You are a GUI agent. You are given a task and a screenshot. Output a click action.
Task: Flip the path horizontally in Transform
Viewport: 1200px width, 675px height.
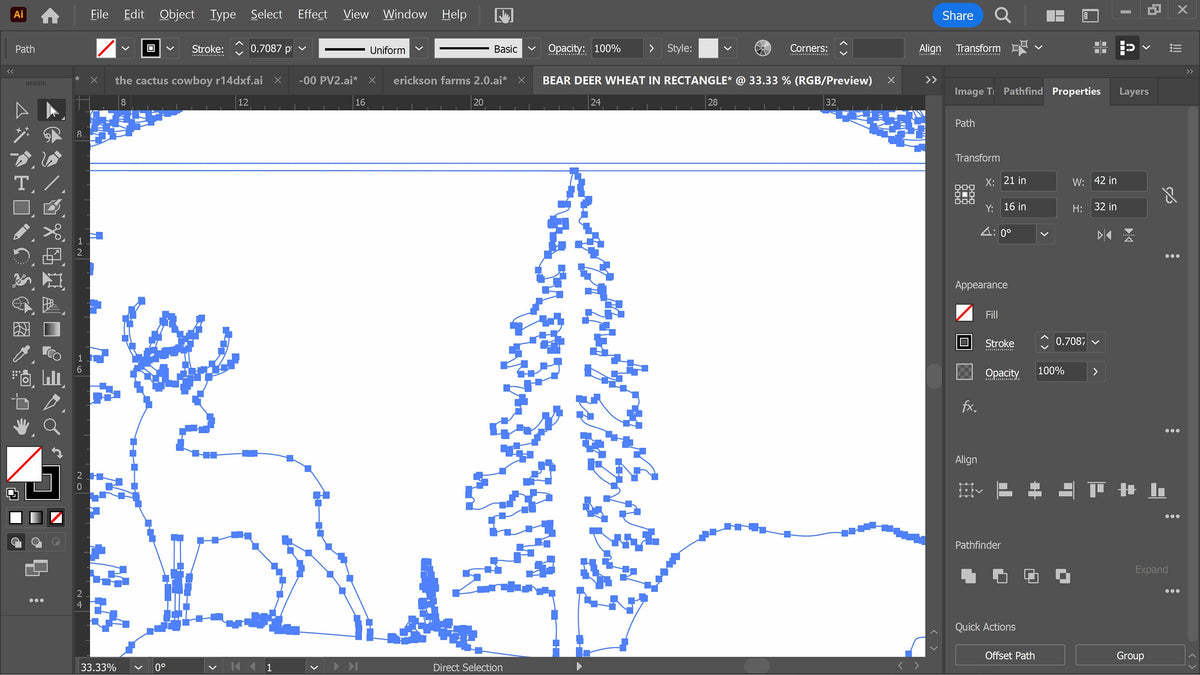1104,235
